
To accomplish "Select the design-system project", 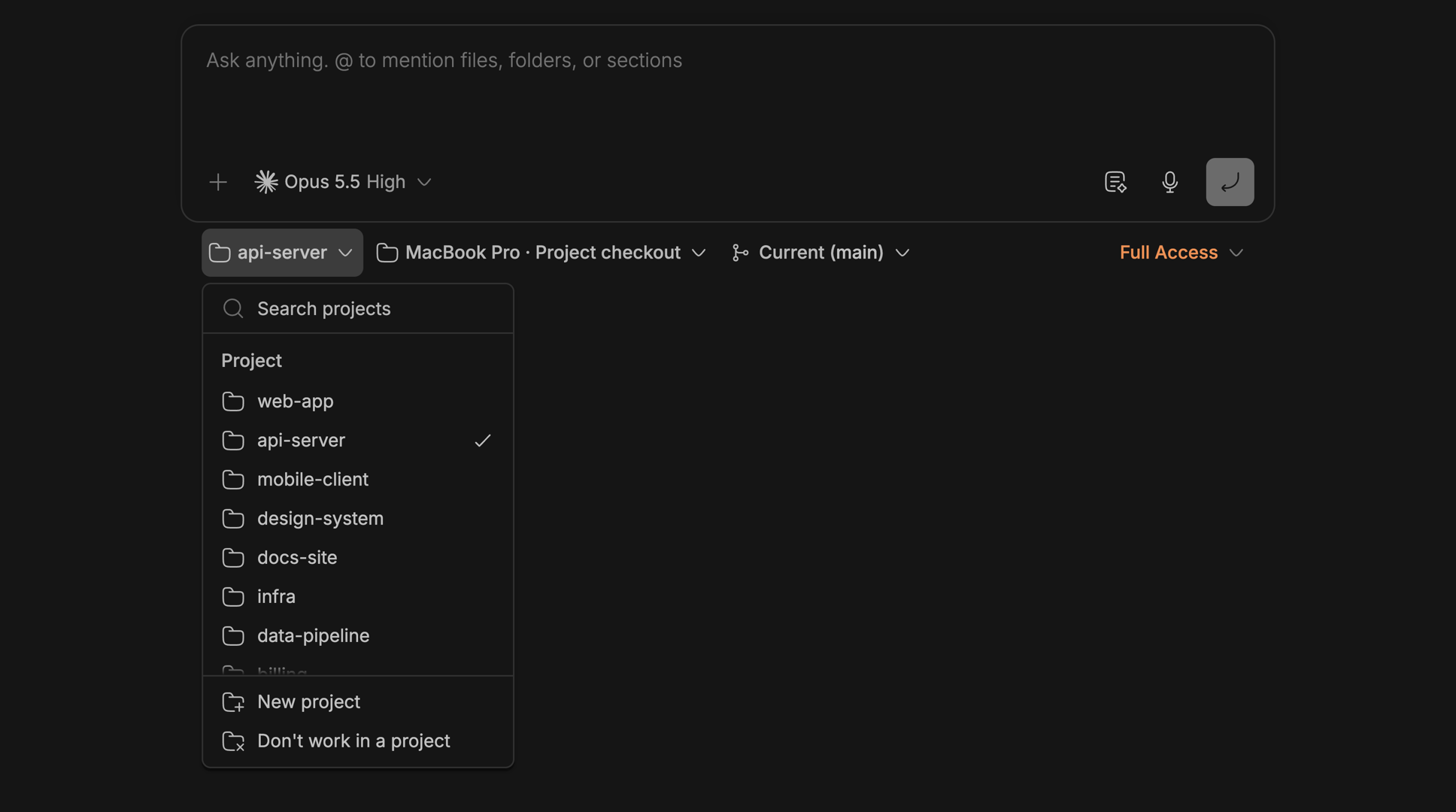I will coord(358,519).
